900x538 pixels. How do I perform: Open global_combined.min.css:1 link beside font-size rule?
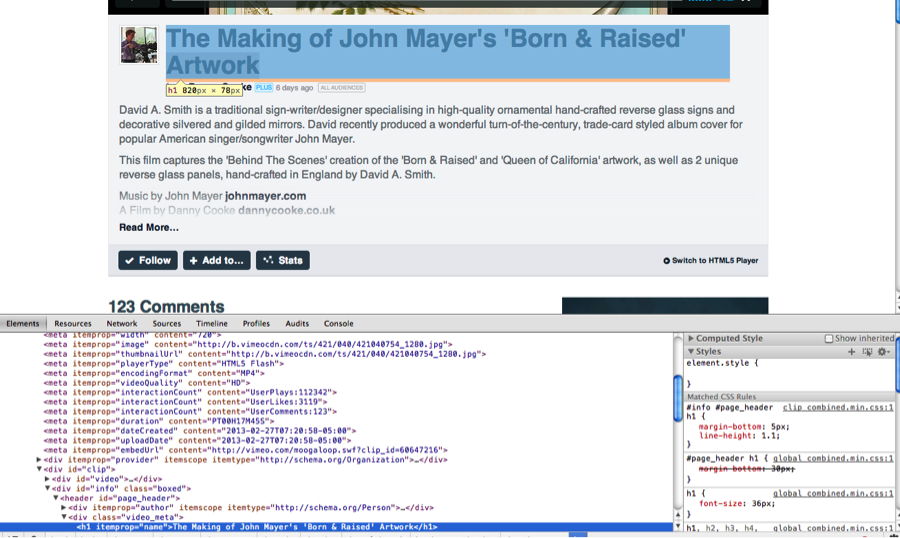click(x=832, y=493)
